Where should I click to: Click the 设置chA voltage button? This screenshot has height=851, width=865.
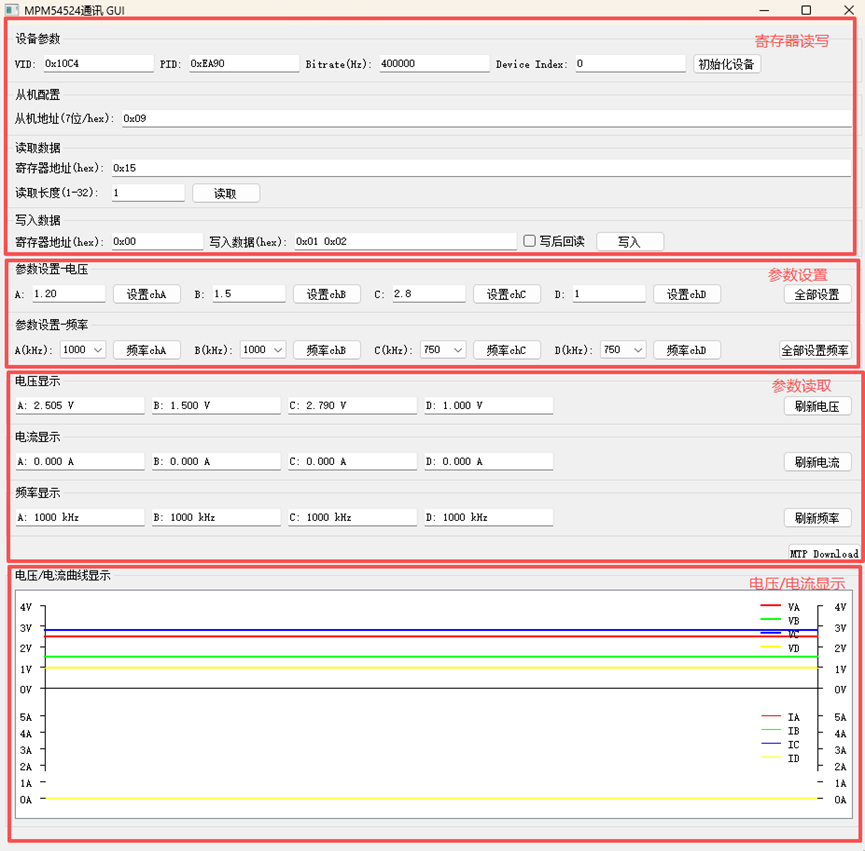[146, 294]
